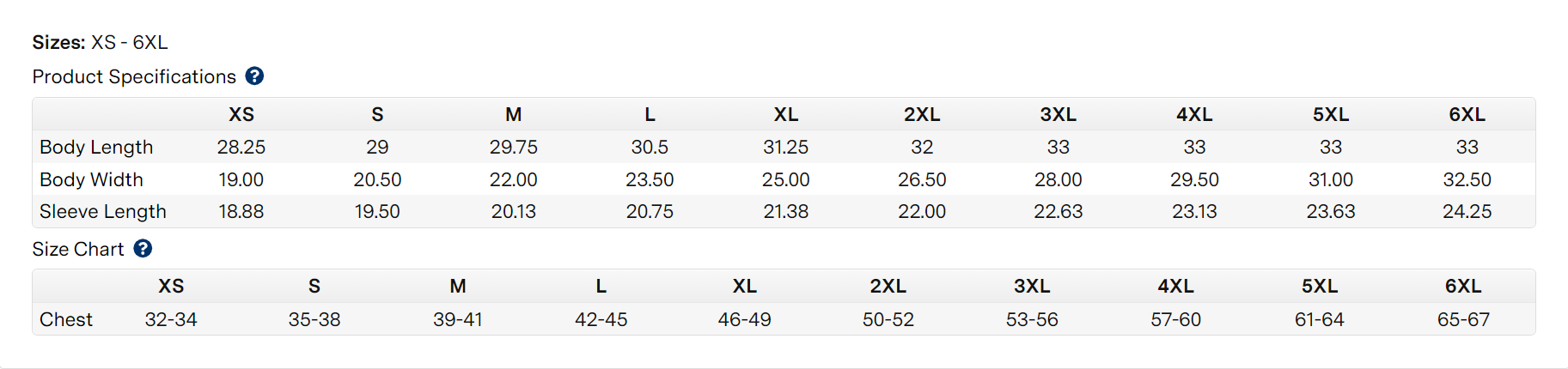
Task: Select the 32.50 body width value
Action: tap(1467, 179)
